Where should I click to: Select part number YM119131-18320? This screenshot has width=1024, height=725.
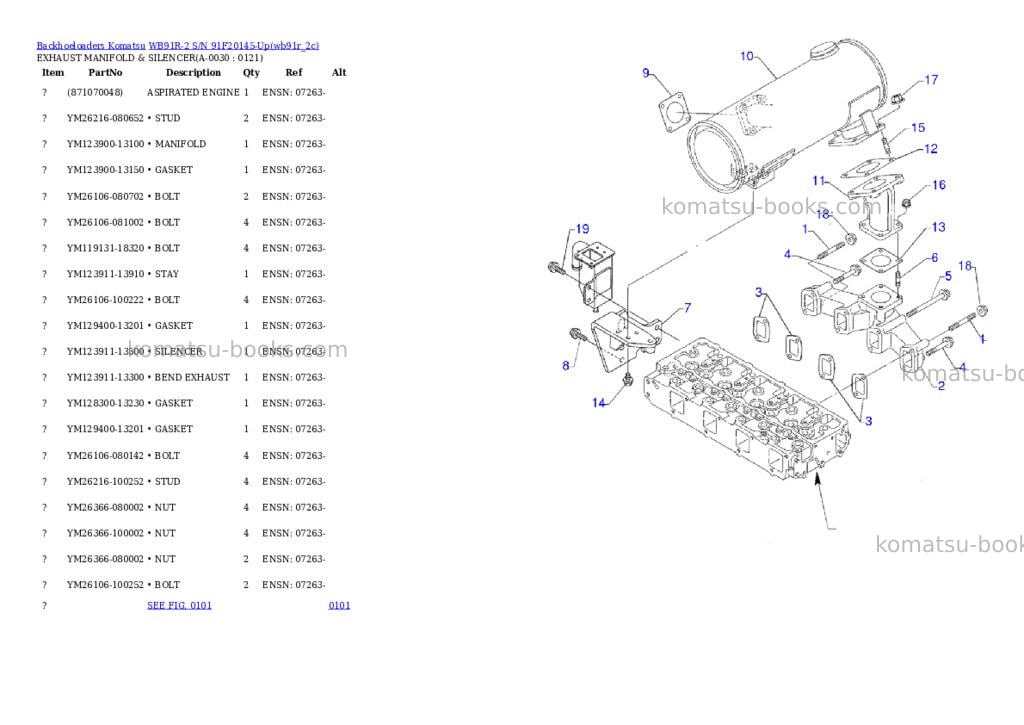tap(105, 248)
